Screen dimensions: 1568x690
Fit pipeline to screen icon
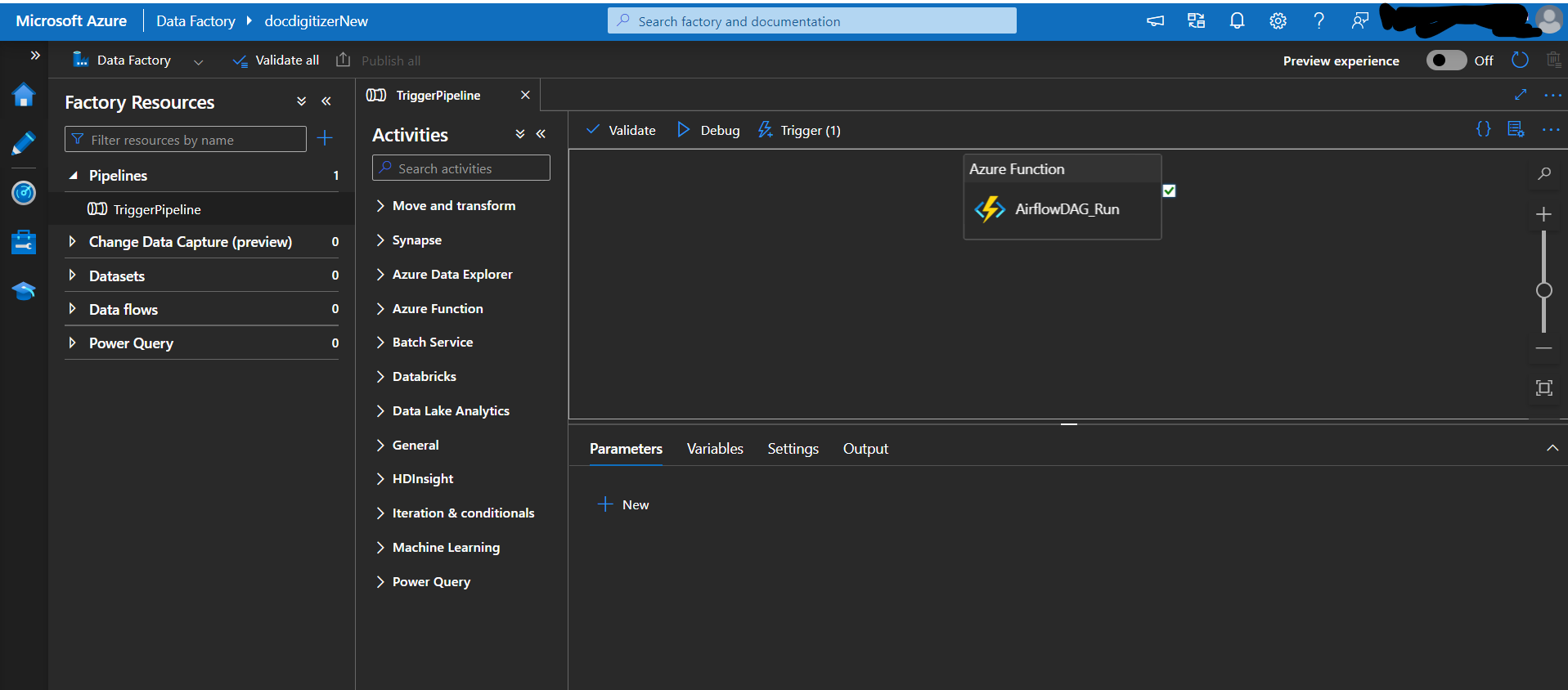pyautogui.click(x=1544, y=388)
